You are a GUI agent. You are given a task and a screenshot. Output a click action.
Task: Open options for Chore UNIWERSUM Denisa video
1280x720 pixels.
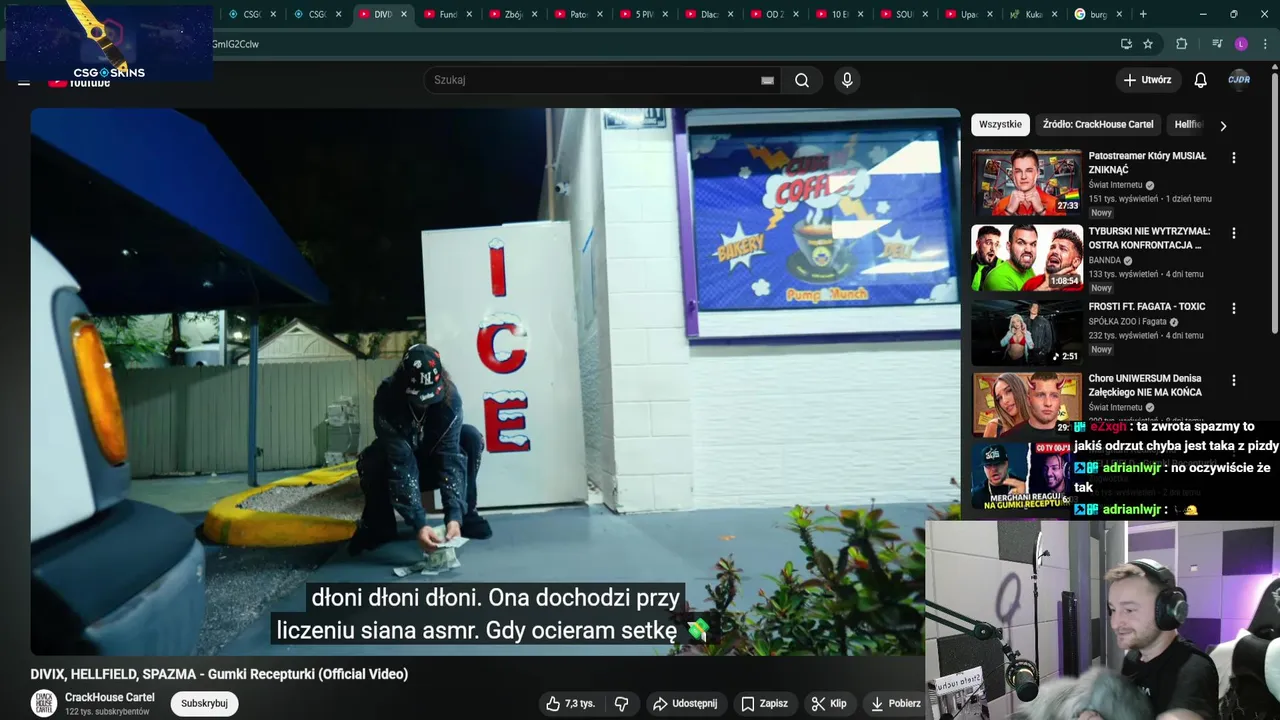[x=1234, y=381]
